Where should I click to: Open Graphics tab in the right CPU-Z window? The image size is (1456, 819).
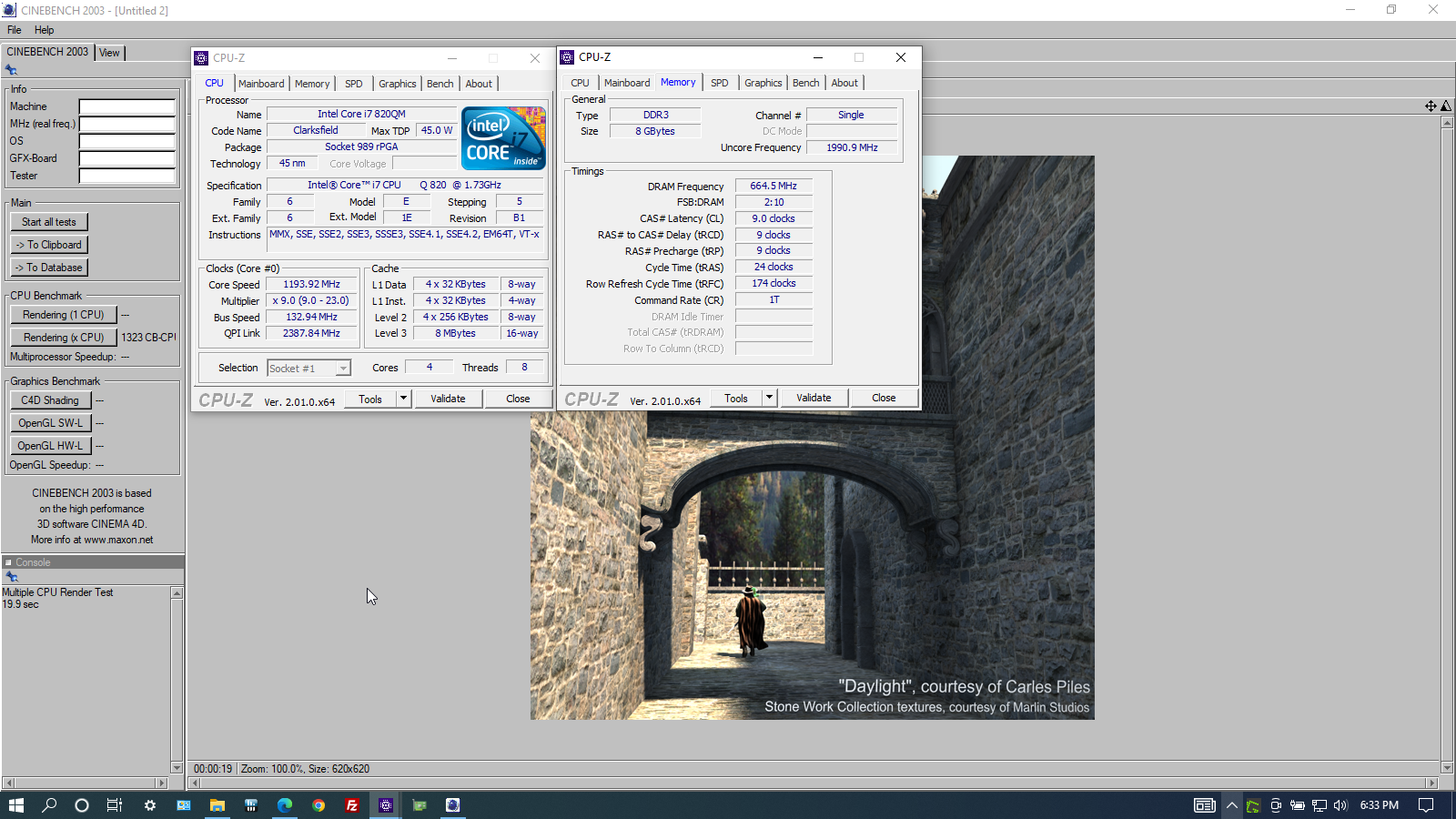point(763,83)
